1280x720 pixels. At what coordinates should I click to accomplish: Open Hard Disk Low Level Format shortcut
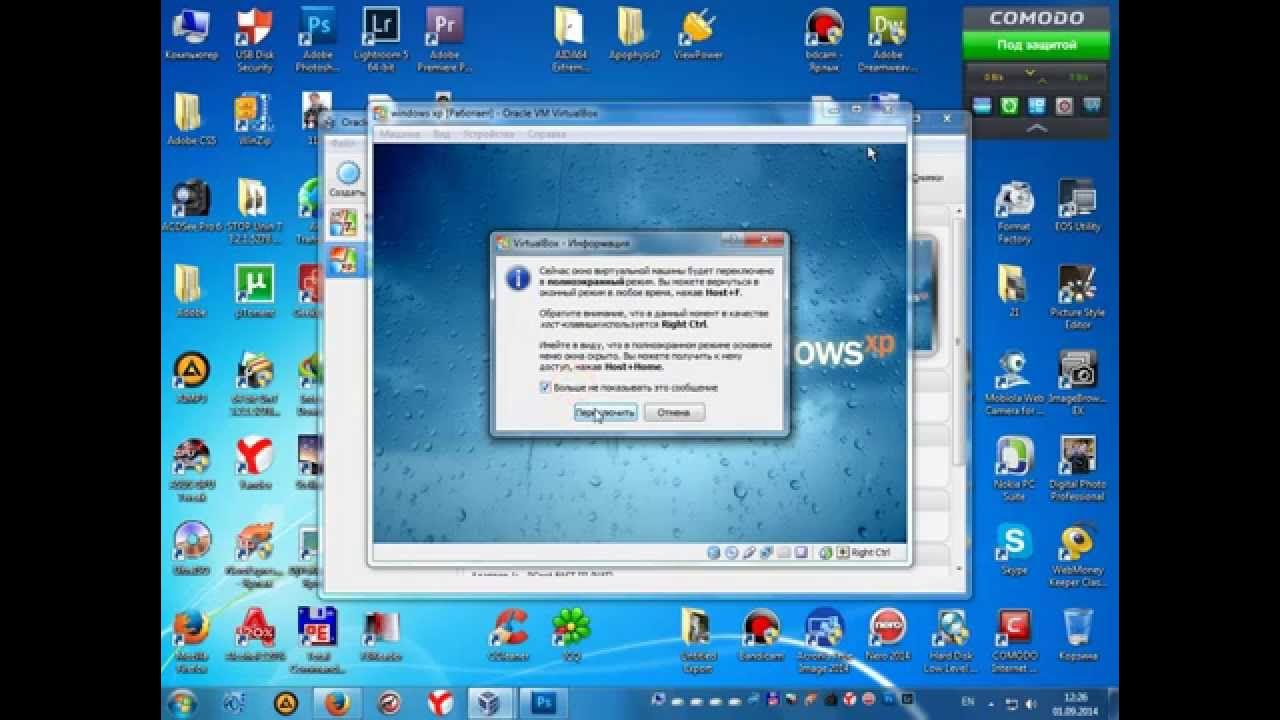pyautogui.click(x=950, y=640)
